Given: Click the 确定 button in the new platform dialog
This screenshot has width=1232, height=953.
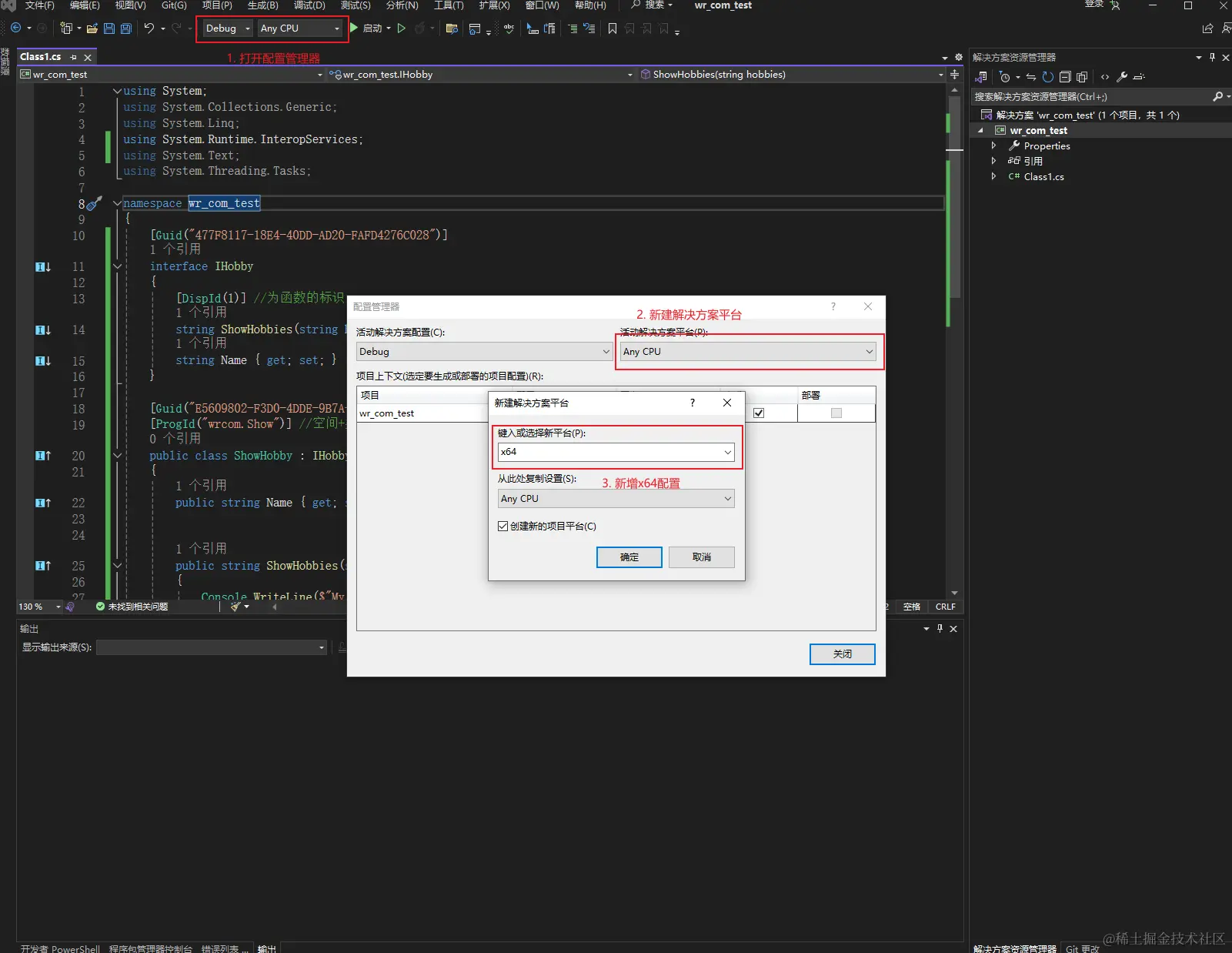Looking at the screenshot, I should (x=629, y=557).
